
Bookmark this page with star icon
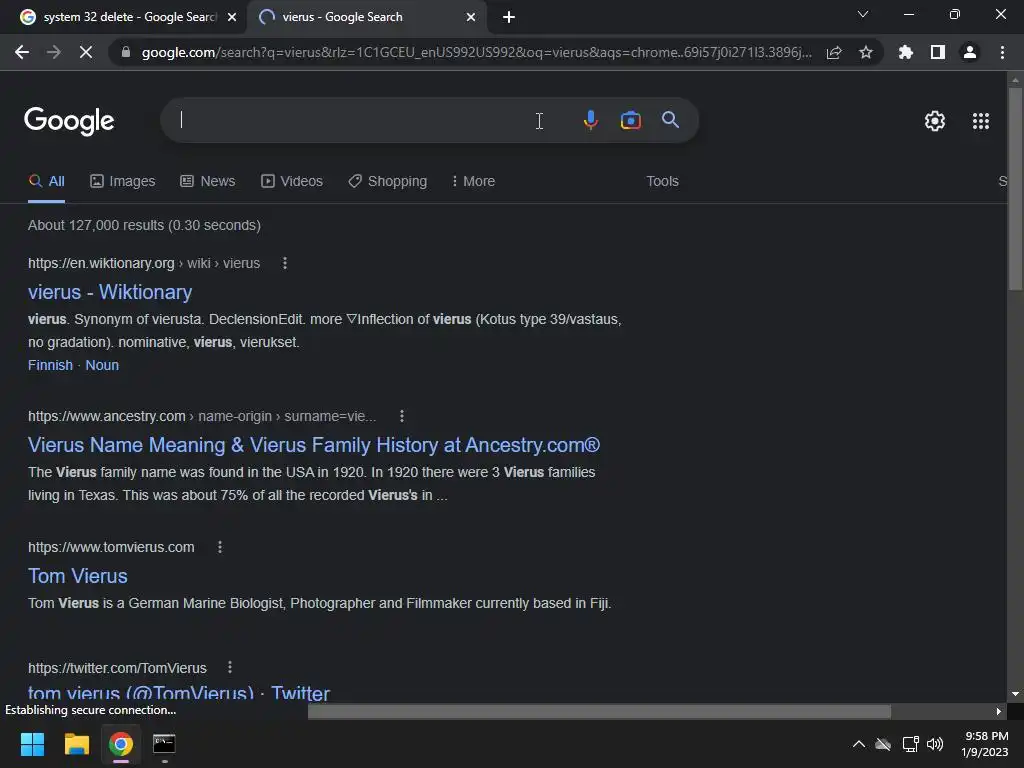[x=865, y=52]
